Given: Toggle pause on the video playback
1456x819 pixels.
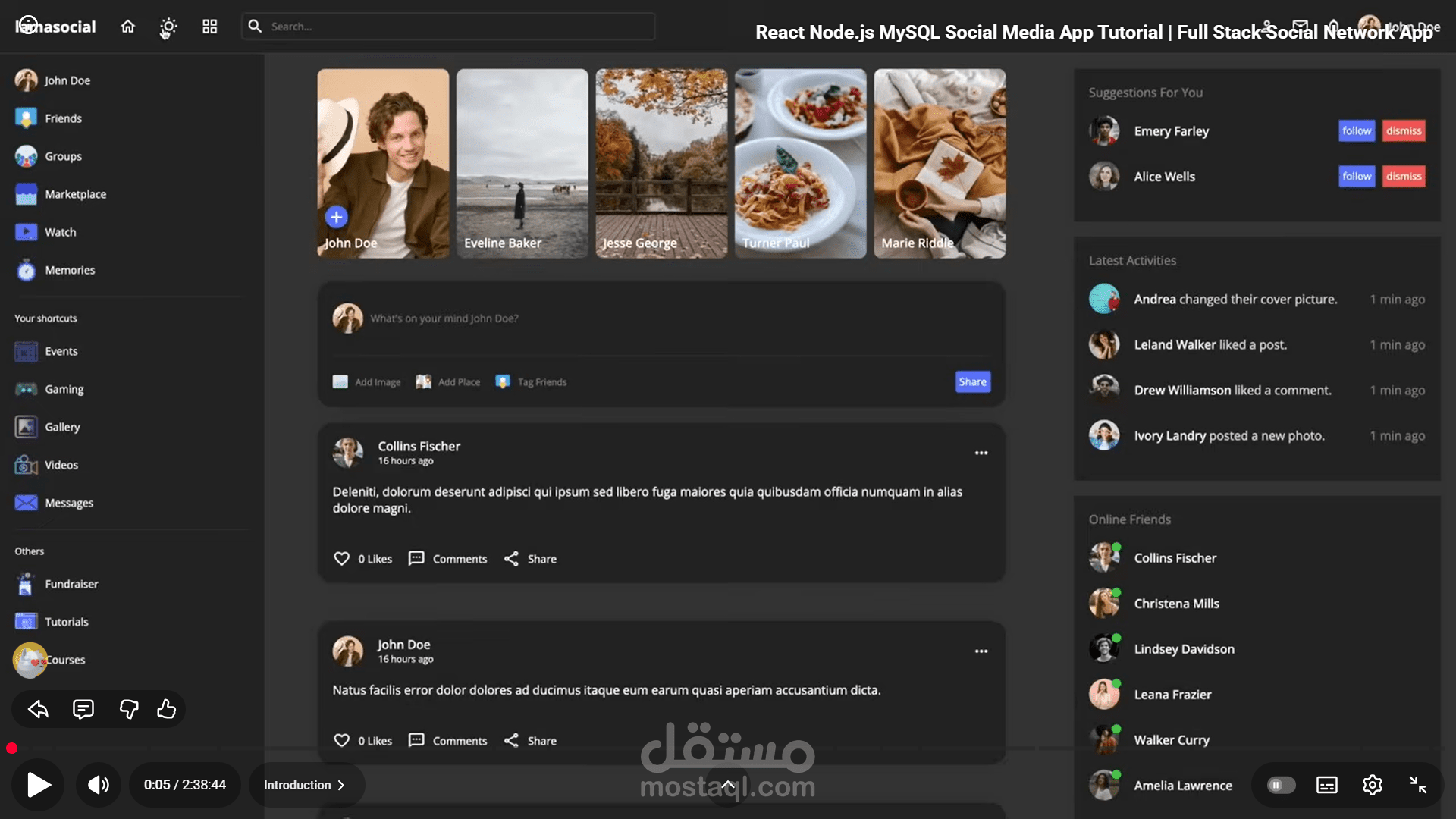Looking at the screenshot, I should (1279, 785).
